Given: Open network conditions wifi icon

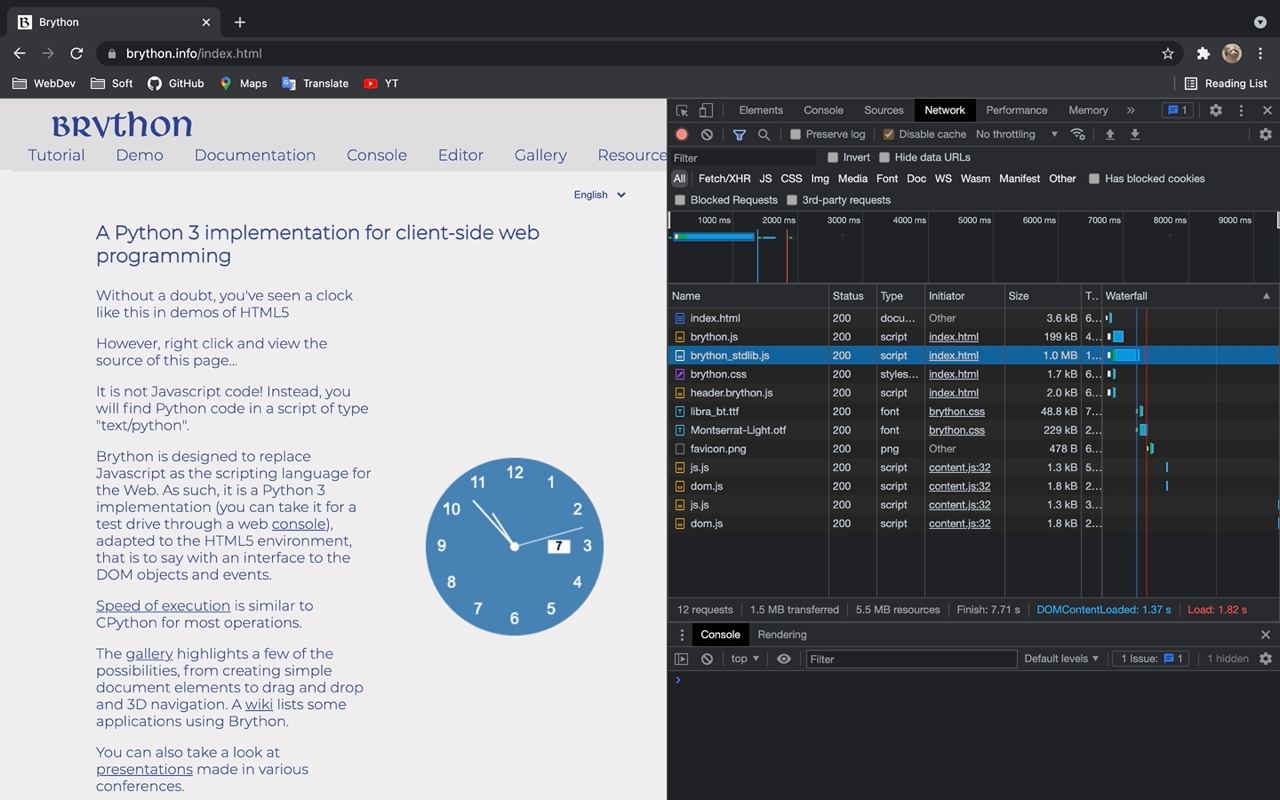Looking at the screenshot, I should (1078, 134).
